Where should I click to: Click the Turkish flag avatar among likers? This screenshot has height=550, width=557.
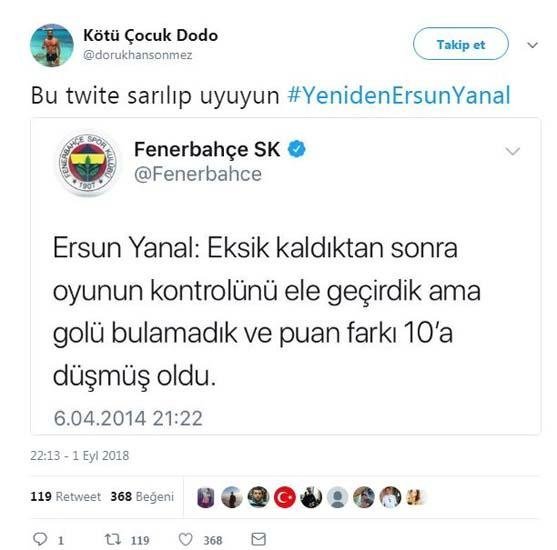pyautogui.click(x=285, y=497)
